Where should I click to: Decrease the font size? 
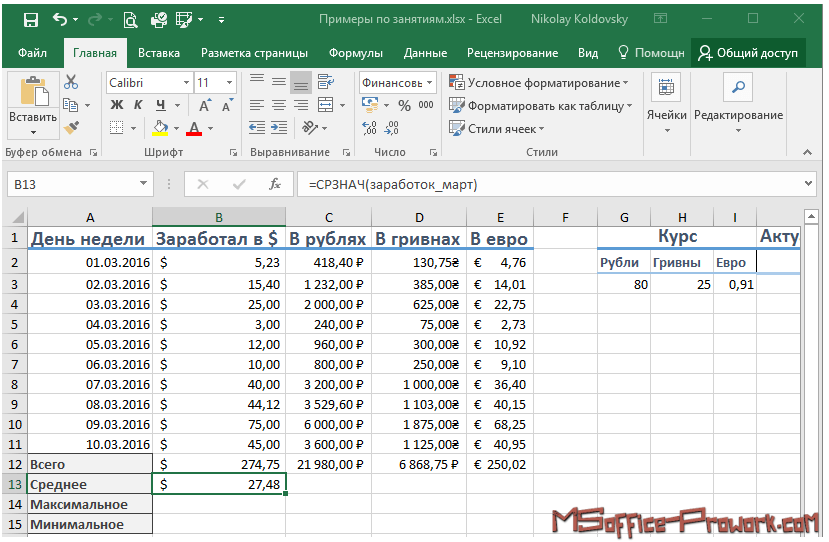pyautogui.click(x=227, y=105)
